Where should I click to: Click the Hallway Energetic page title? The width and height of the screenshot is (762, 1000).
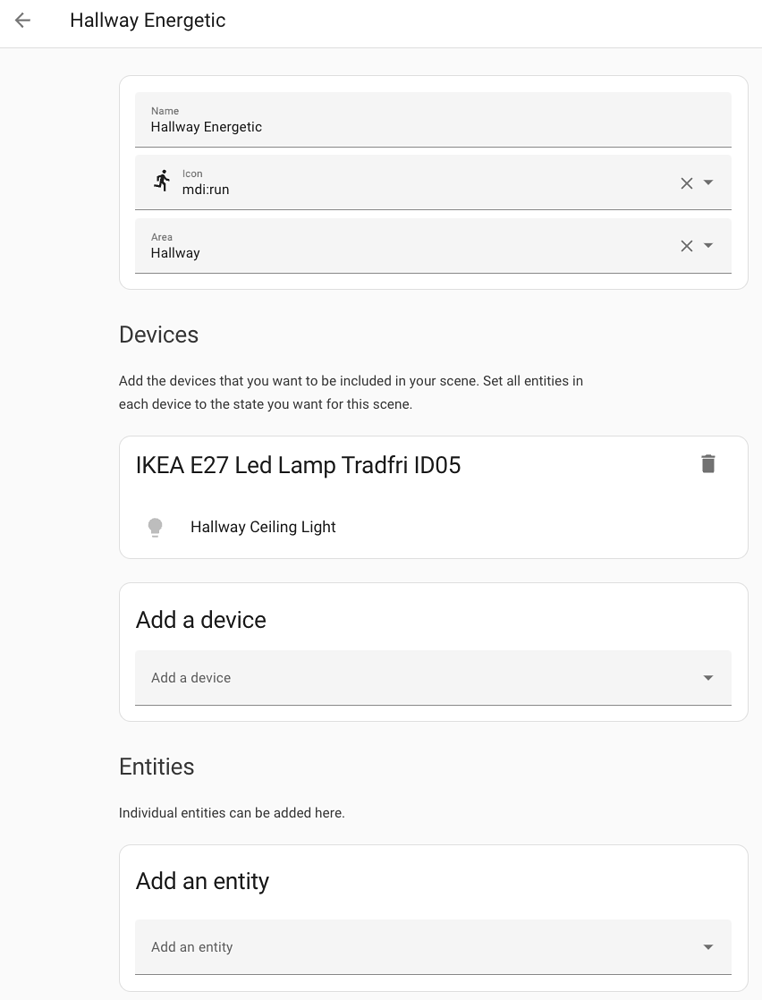pyautogui.click(x=148, y=20)
